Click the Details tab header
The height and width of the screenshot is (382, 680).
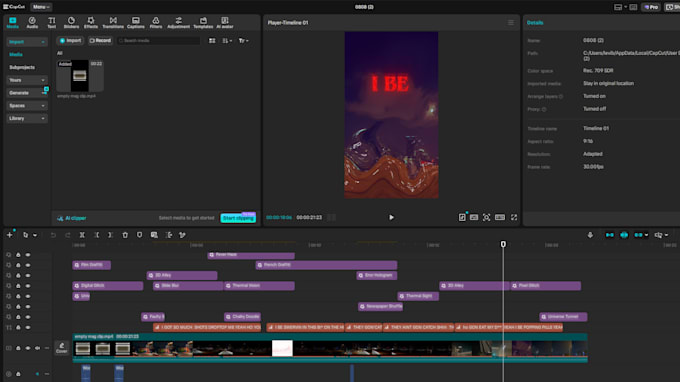535,23
